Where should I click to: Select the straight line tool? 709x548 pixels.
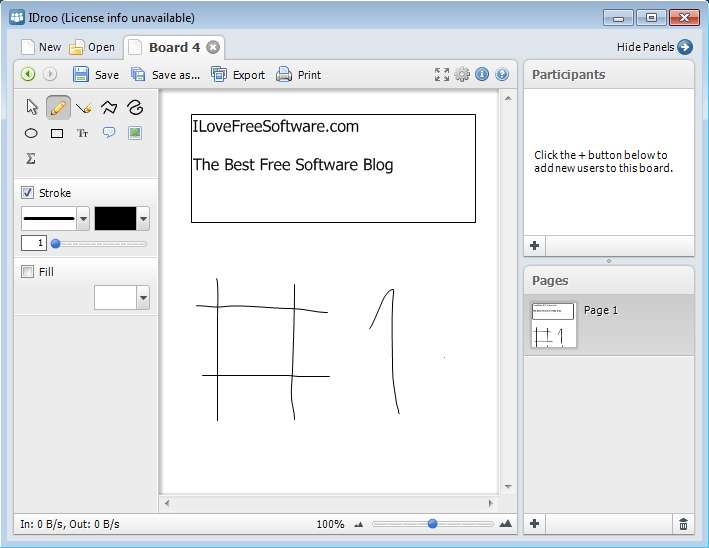click(x=84, y=108)
